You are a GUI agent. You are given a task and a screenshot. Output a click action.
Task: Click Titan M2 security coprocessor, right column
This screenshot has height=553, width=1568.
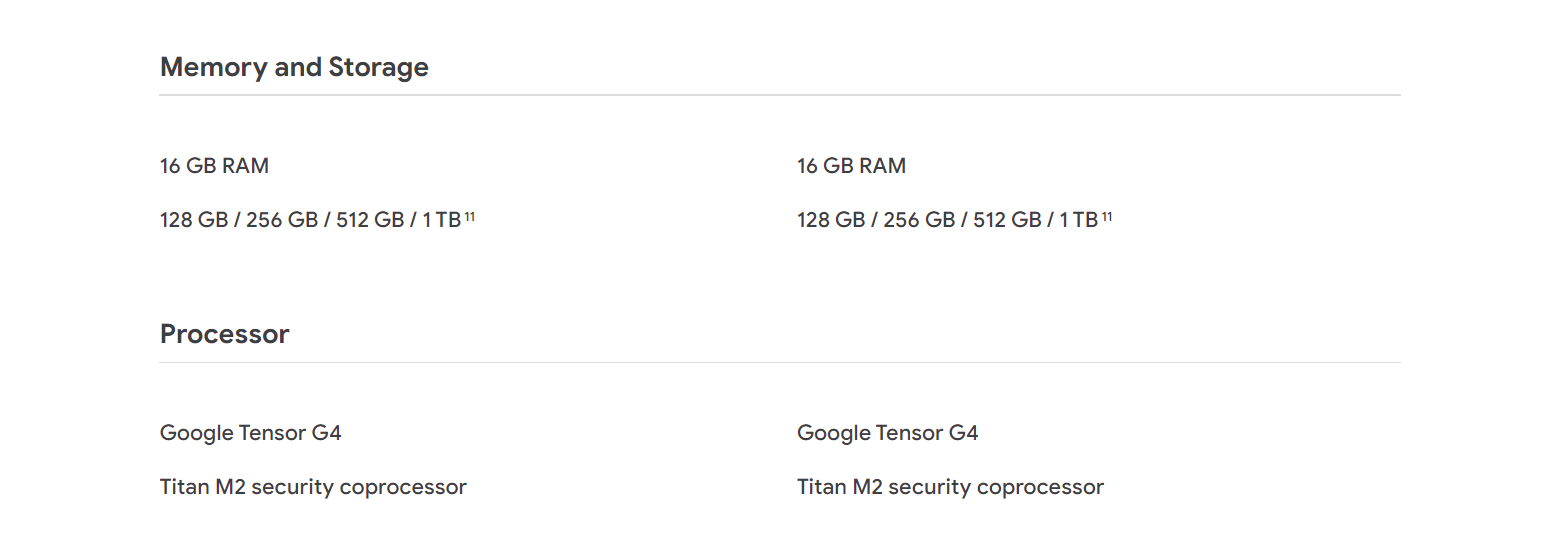(950, 487)
